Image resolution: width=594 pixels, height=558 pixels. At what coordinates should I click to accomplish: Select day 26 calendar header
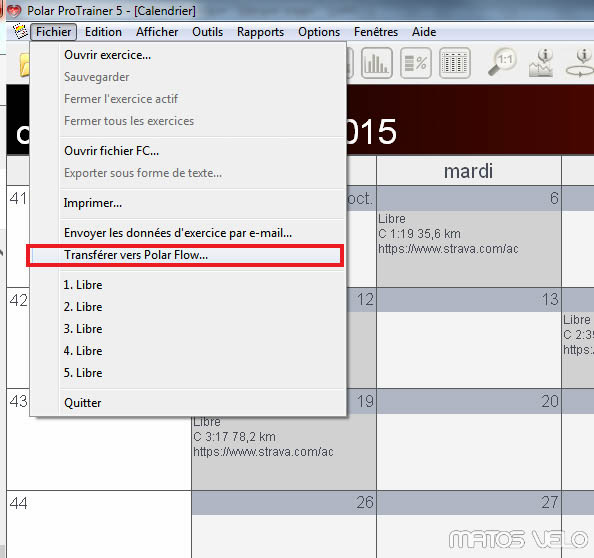pyautogui.click(x=284, y=503)
